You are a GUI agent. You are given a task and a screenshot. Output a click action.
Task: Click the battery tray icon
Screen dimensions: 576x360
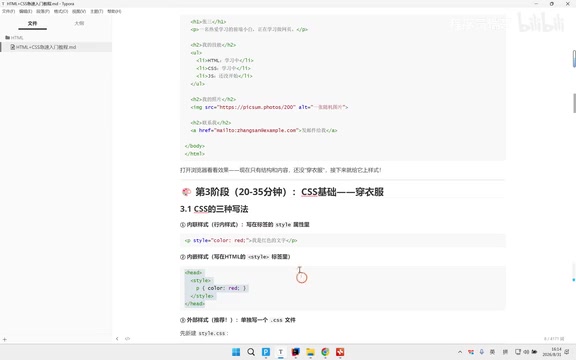tap(534, 352)
